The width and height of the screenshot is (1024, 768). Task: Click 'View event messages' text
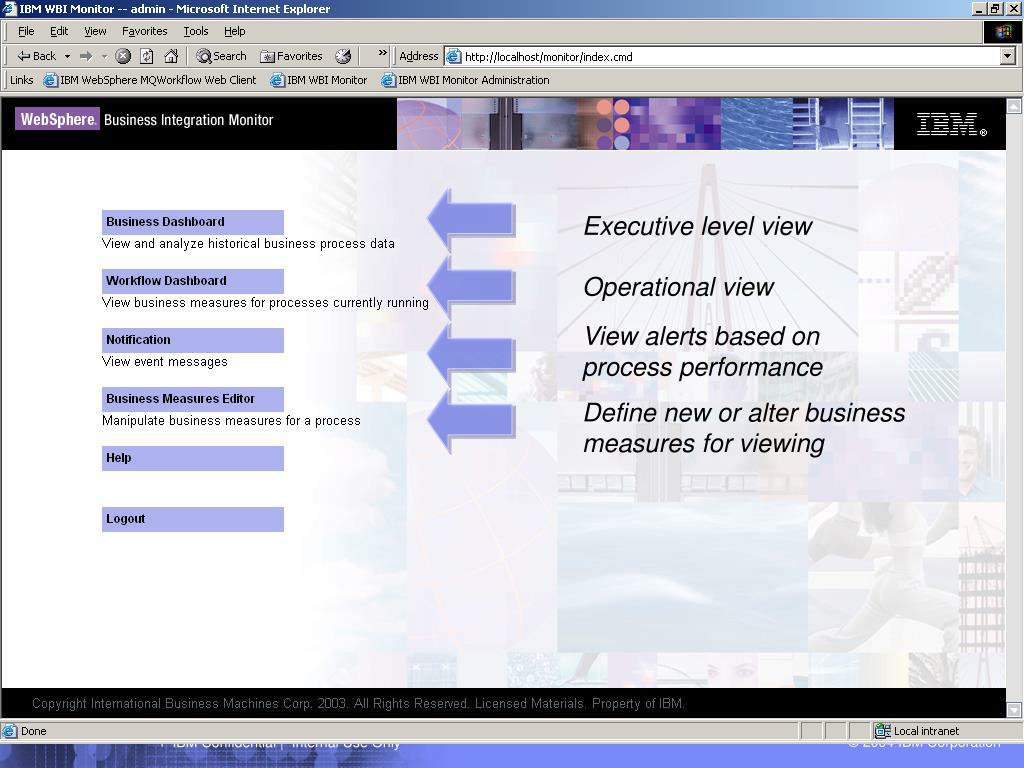pyautogui.click(x=165, y=361)
